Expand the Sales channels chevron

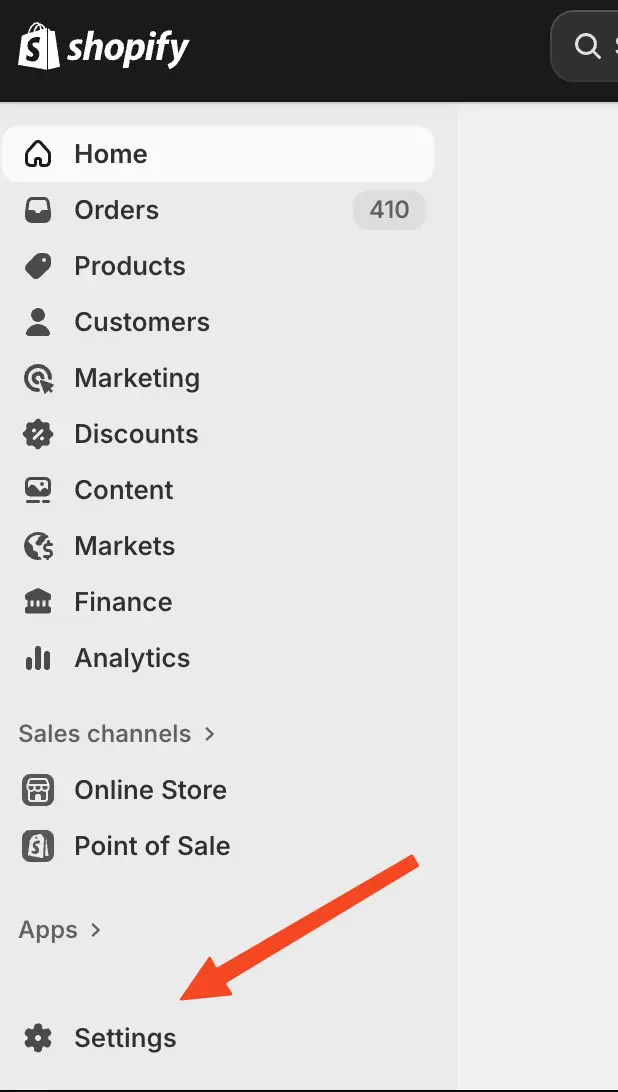[210, 734]
